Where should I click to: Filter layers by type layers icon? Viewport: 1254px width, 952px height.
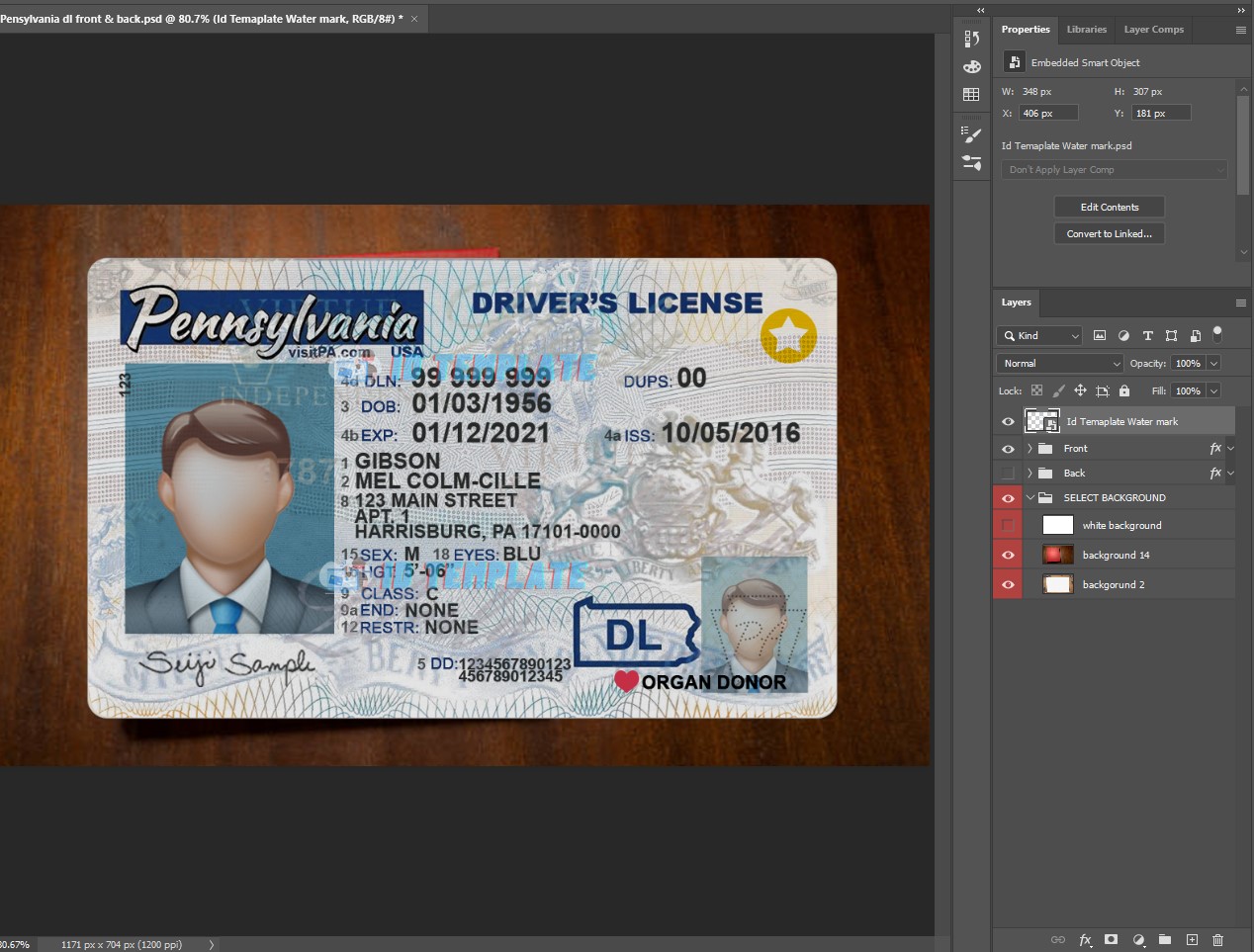click(x=1147, y=336)
